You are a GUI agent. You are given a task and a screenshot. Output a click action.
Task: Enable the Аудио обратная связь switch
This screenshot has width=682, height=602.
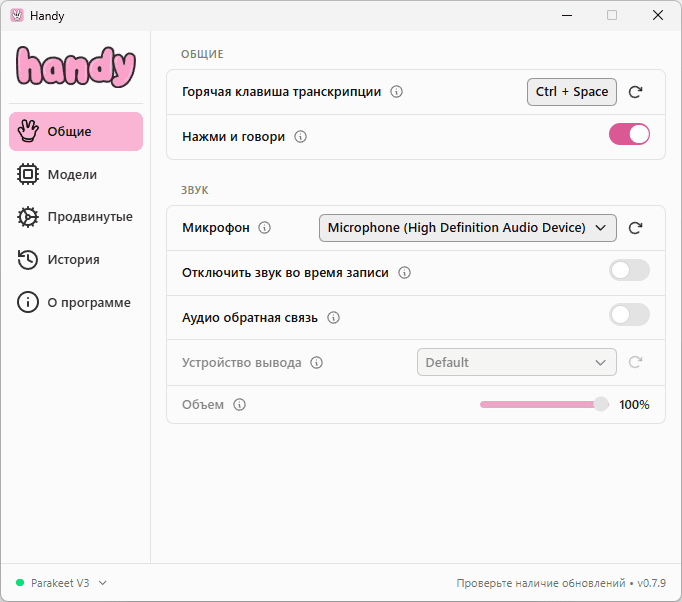pos(629,315)
